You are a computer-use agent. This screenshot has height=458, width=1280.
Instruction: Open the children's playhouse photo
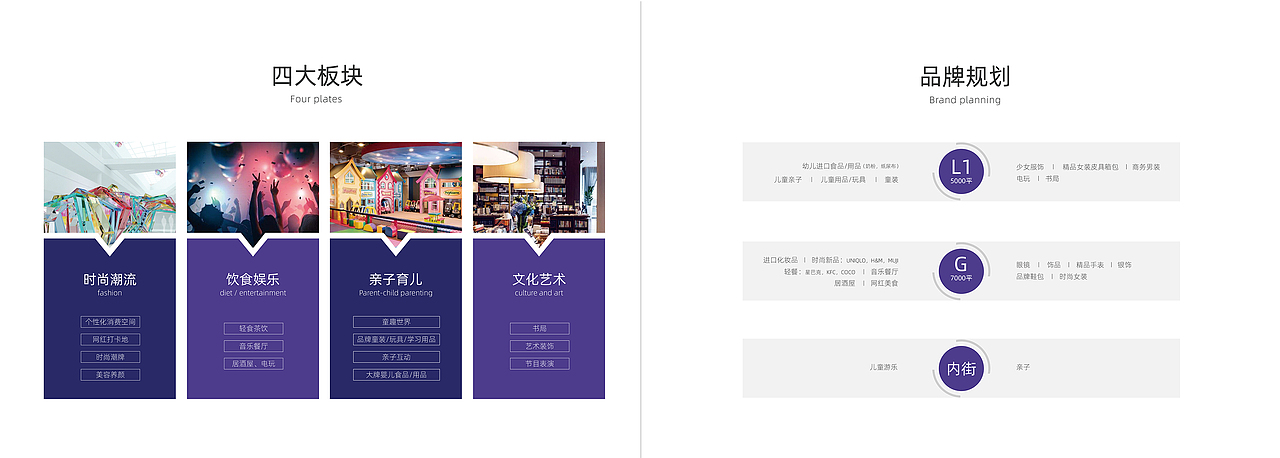[x=396, y=187]
